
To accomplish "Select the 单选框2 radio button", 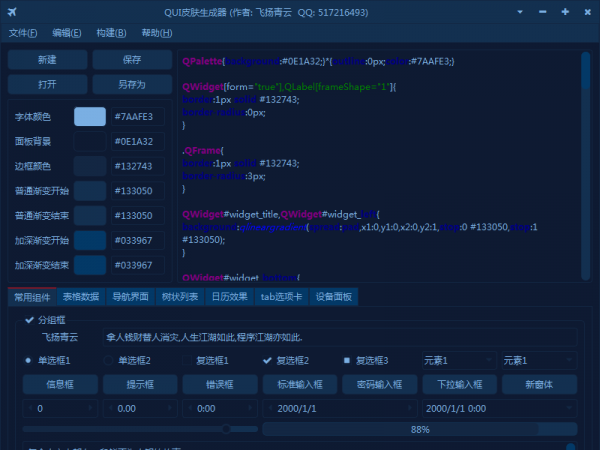I will click(112, 360).
